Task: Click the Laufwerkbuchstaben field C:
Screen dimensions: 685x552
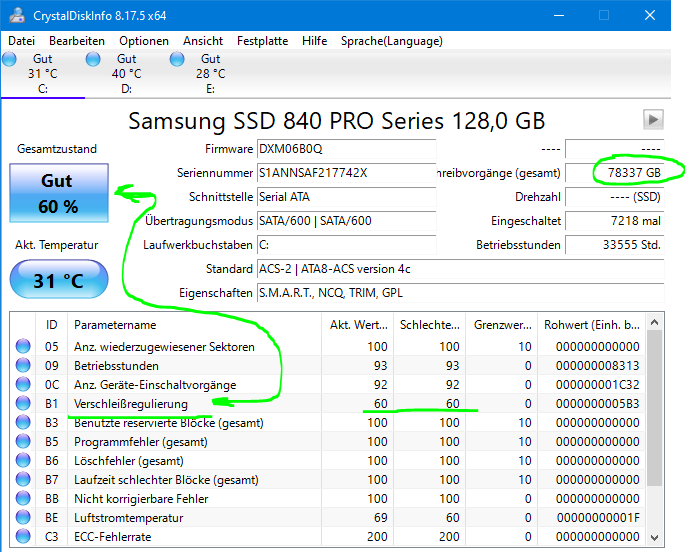Action: point(346,245)
